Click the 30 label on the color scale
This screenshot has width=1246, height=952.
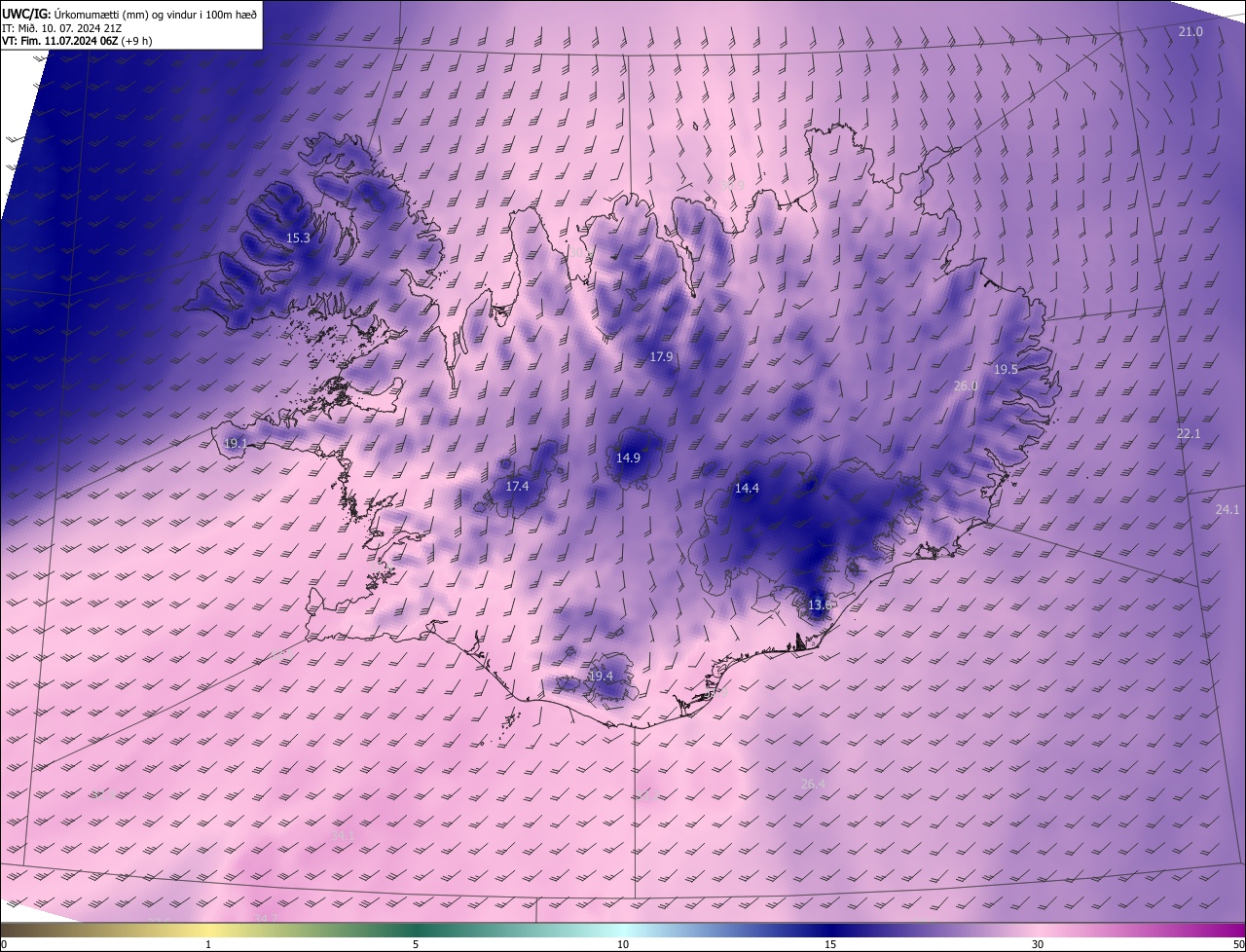point(1038,944)
